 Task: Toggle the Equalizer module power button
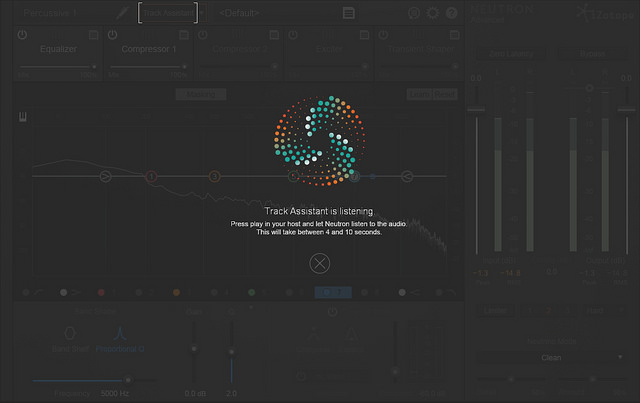22,35
